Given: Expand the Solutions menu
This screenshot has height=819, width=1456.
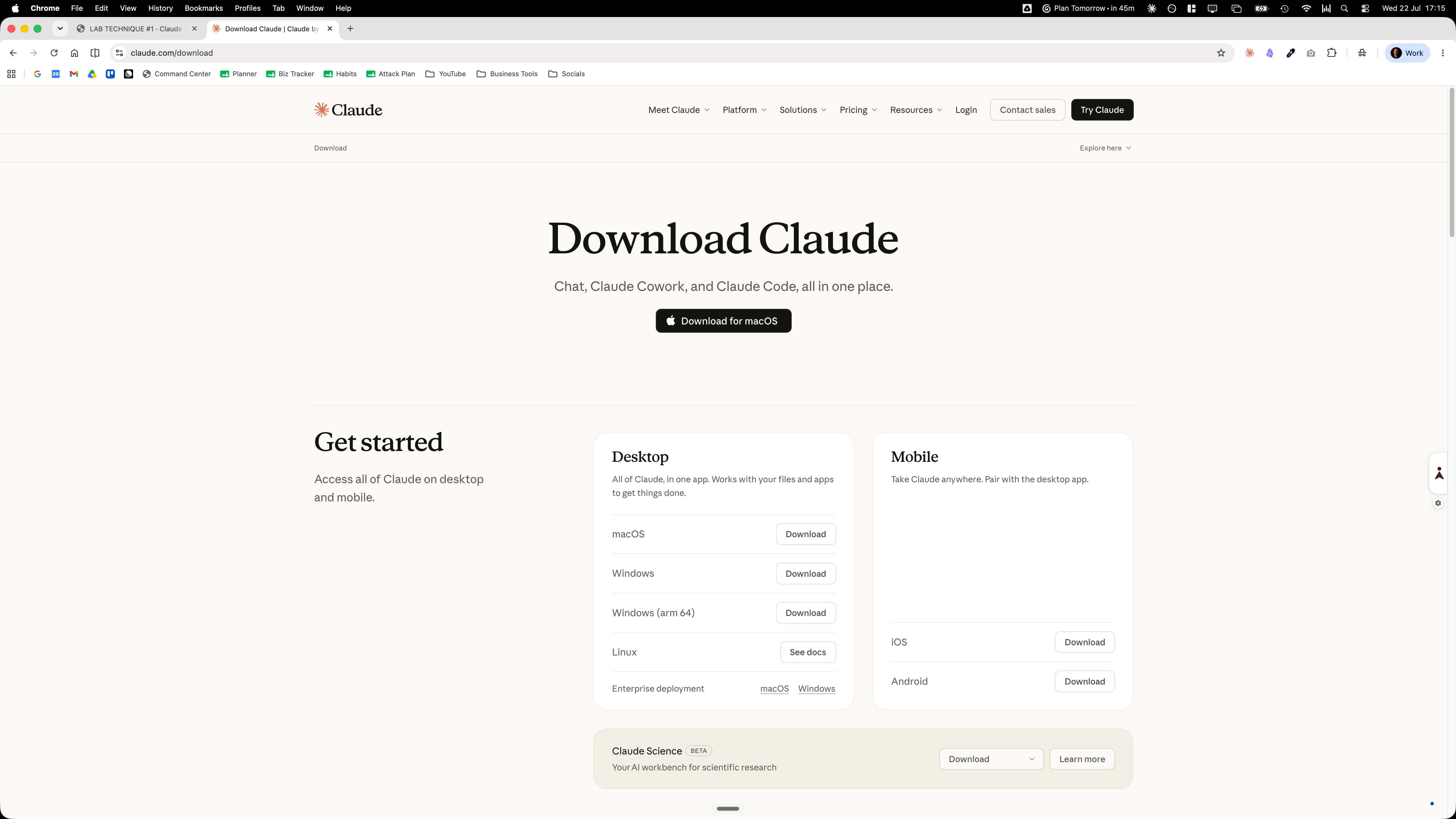Looking at the screenshot, I should [x=803, y=110].
